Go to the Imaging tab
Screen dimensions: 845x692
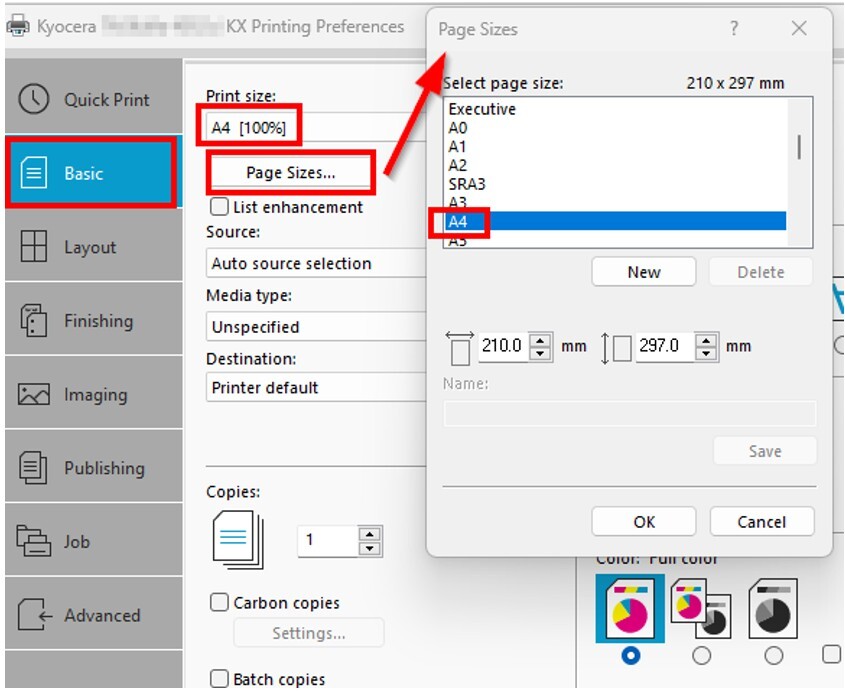tap(94, 394)
